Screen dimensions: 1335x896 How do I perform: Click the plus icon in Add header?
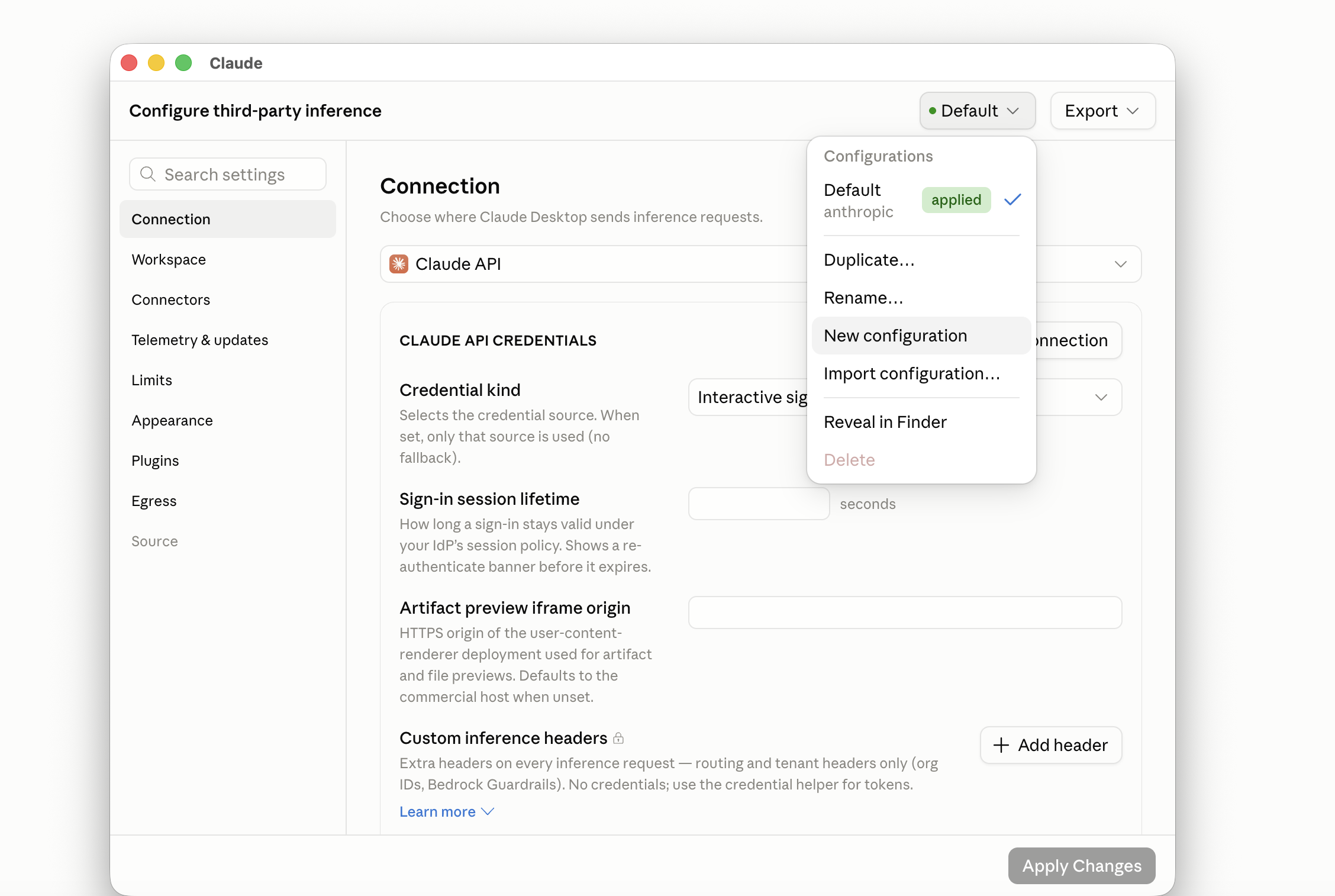(1001, 745)
